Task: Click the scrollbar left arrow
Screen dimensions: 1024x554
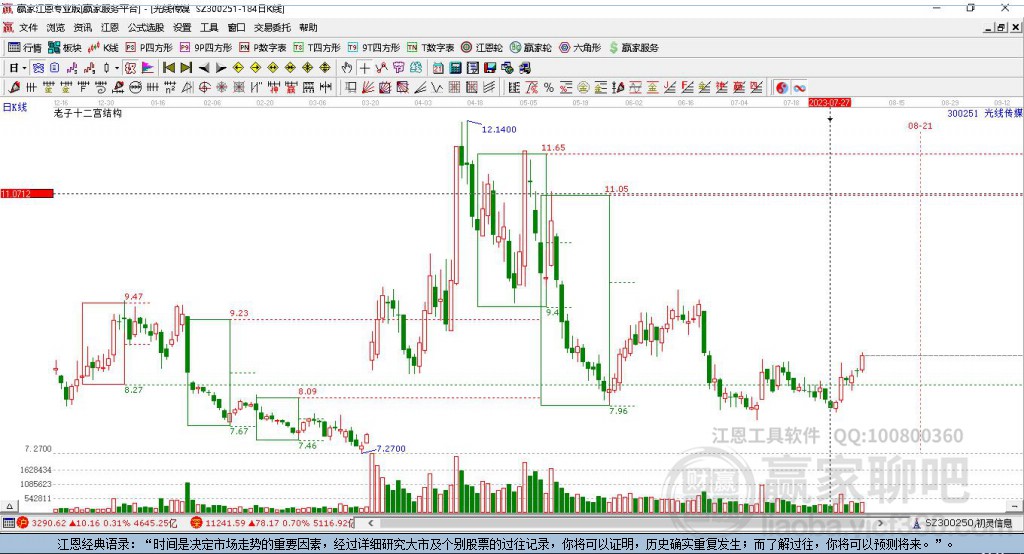Action: [x=371, y=523]
